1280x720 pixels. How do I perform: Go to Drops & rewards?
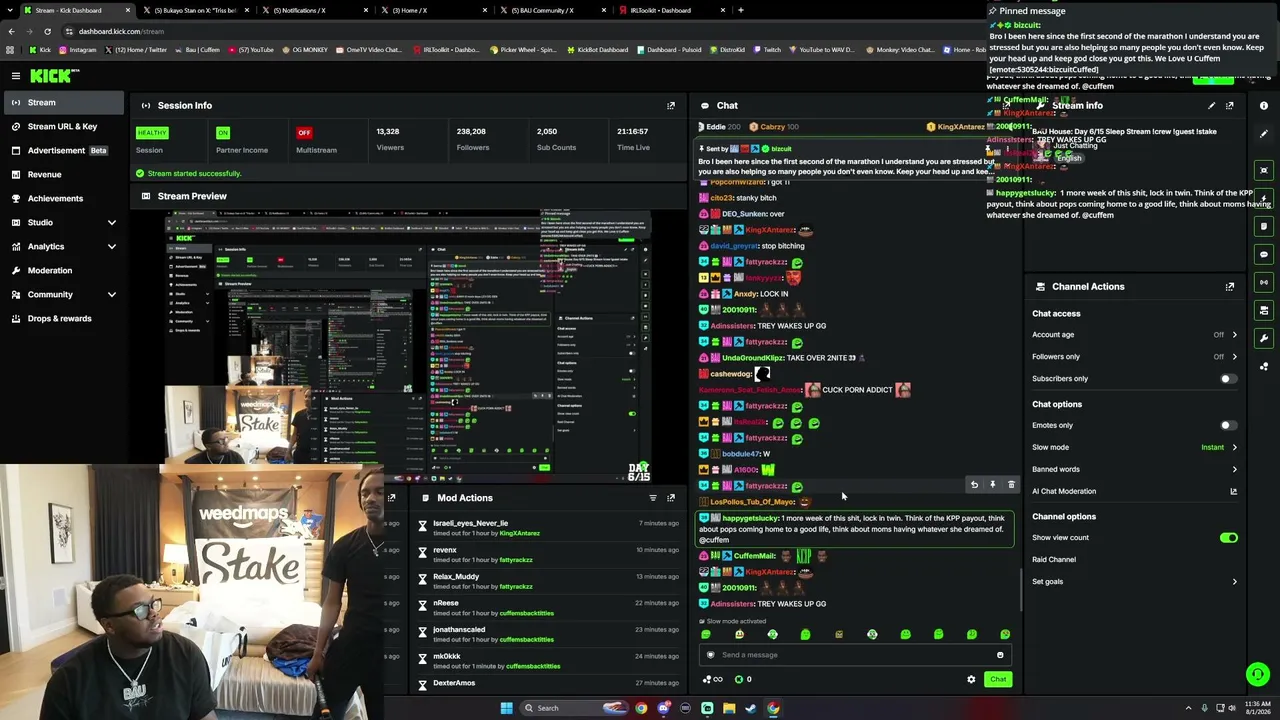63,318
